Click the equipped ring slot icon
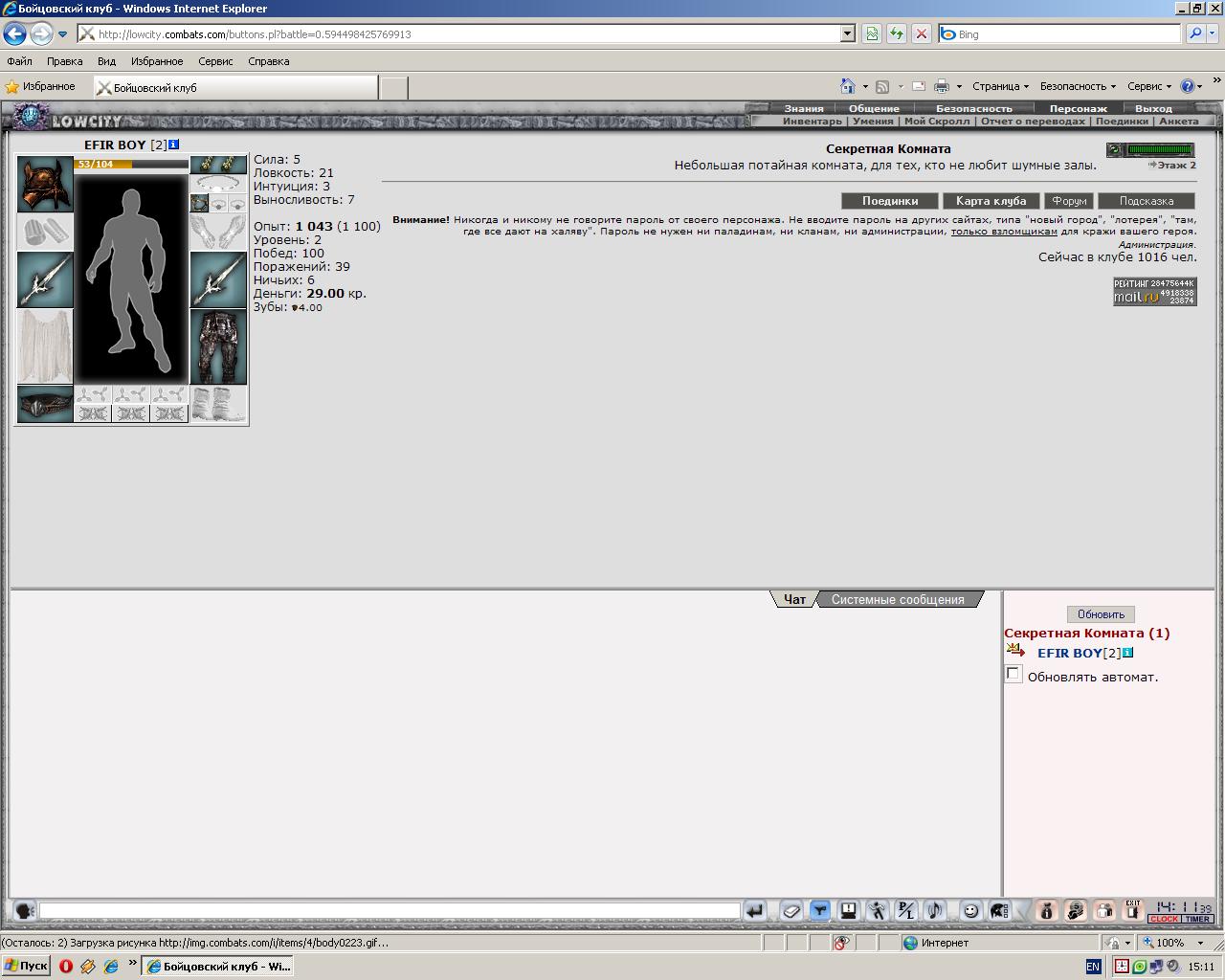 coord(199,203)
